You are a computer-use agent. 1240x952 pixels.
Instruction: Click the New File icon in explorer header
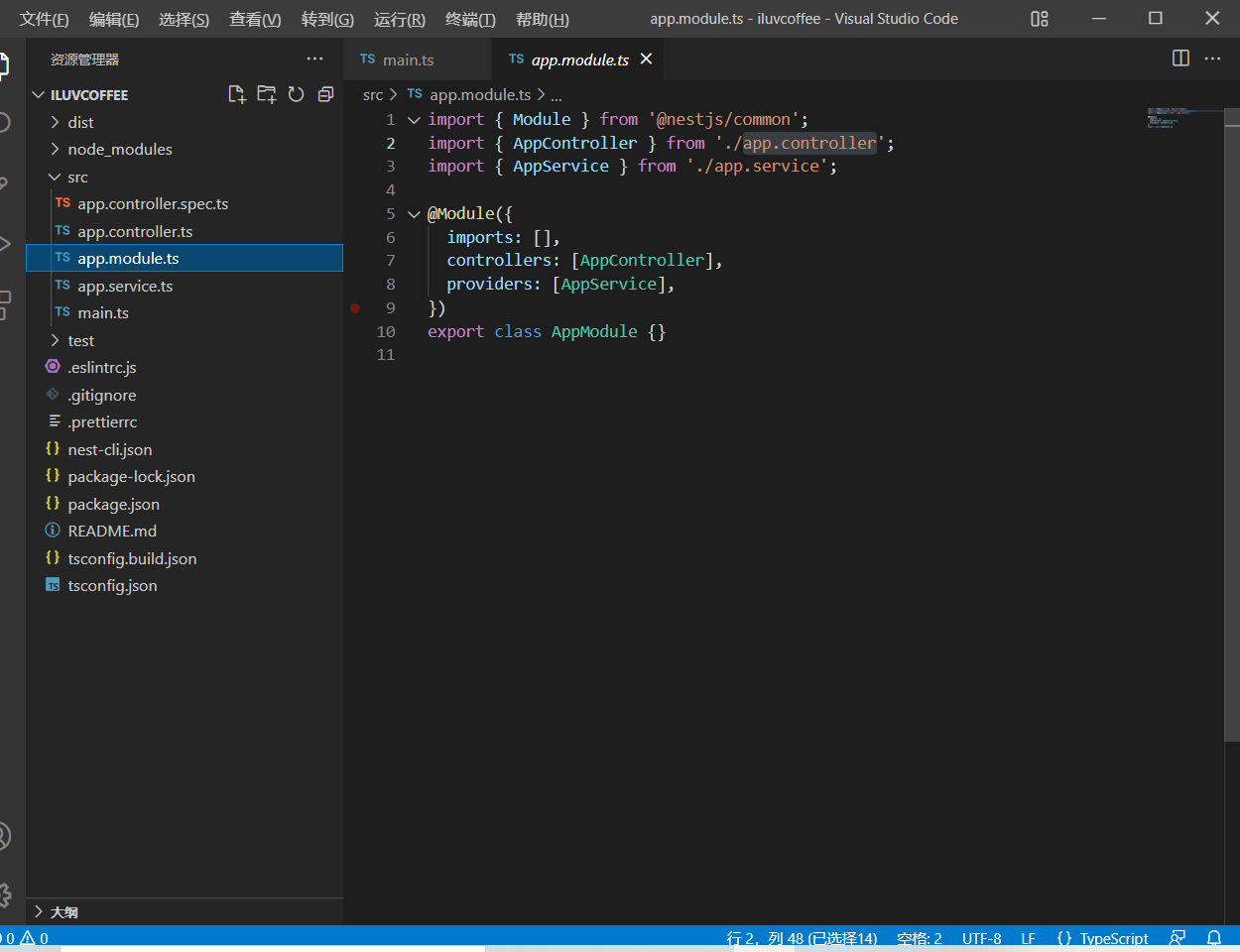pos(236,94)
